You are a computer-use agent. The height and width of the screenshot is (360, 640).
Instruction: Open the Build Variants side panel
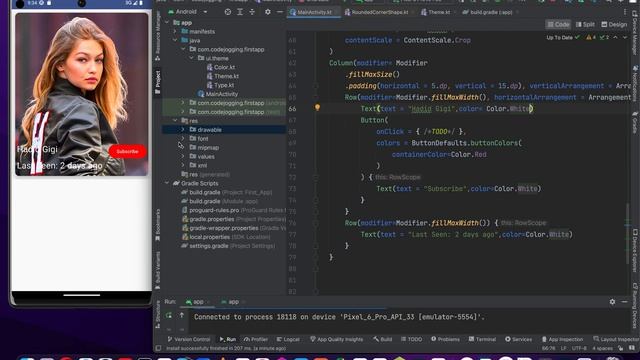click(x=158, y=270)
